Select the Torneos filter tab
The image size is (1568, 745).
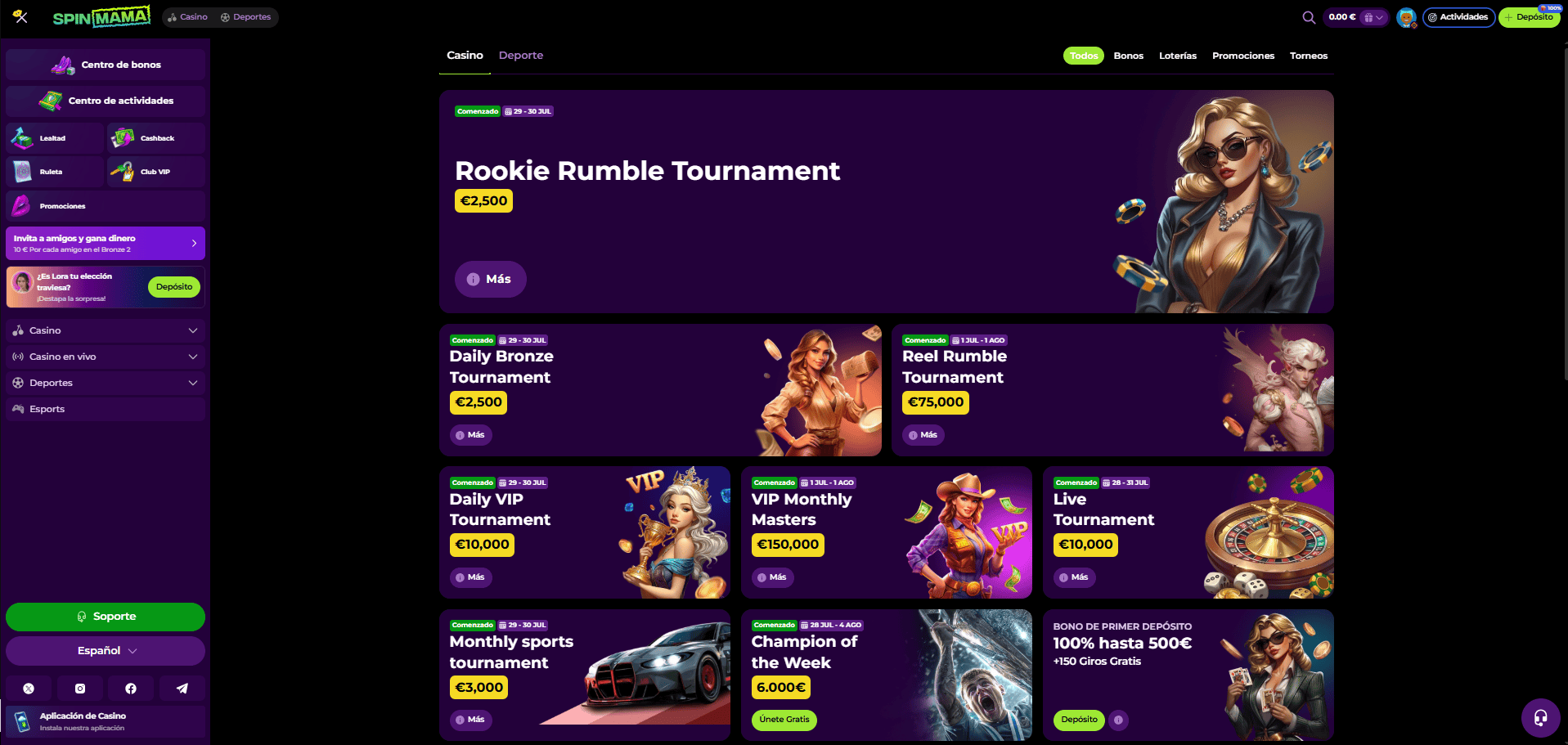tap(1309, 56)
